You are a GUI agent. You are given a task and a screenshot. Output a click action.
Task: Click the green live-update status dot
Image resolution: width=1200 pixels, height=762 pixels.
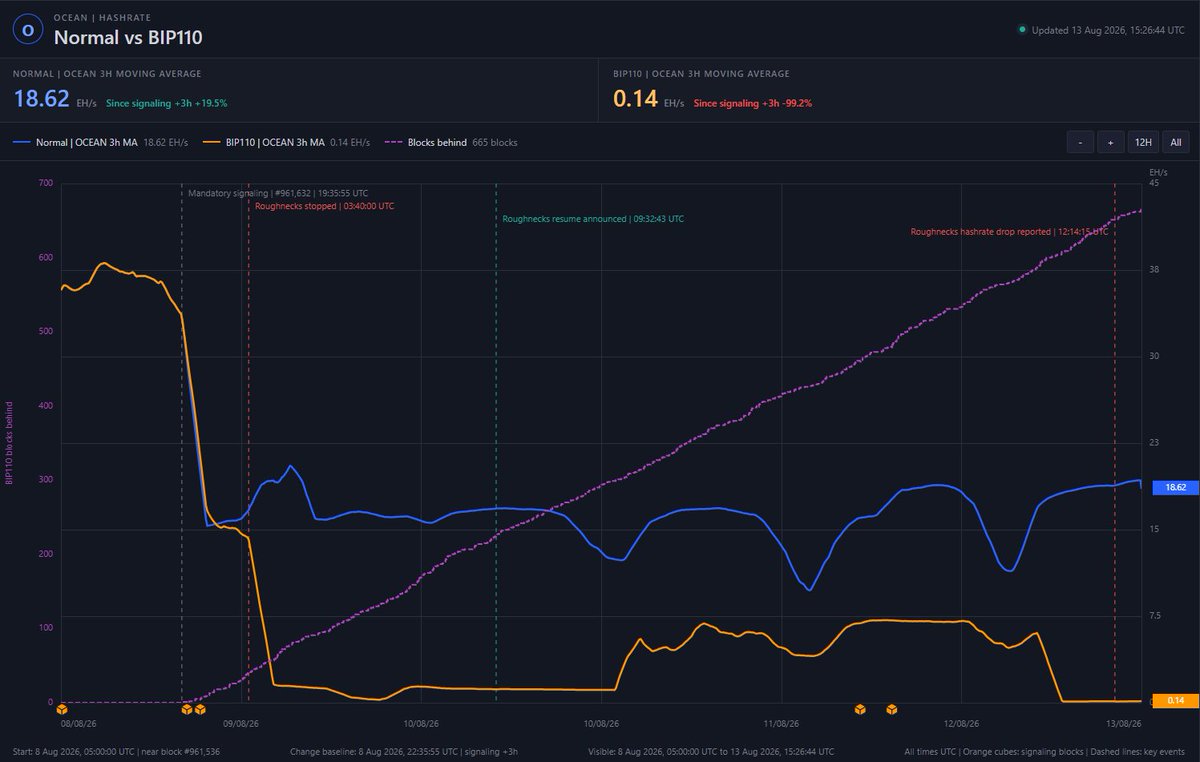(1022, 30)
